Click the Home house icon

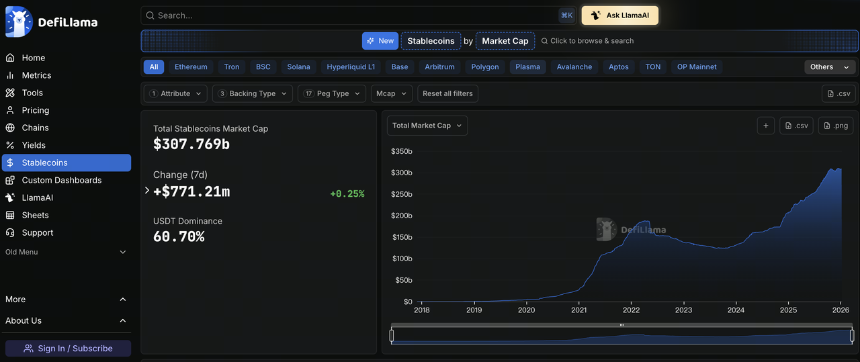pos(10,58)
